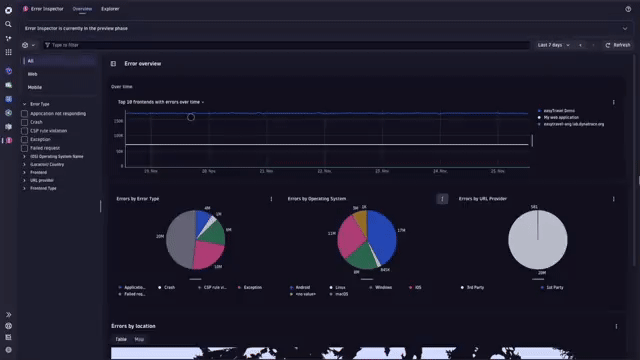This screenshot has height=360, width=640.
Task: Open the seventh app icon in the left dock
Action: (x=9, y=99)
